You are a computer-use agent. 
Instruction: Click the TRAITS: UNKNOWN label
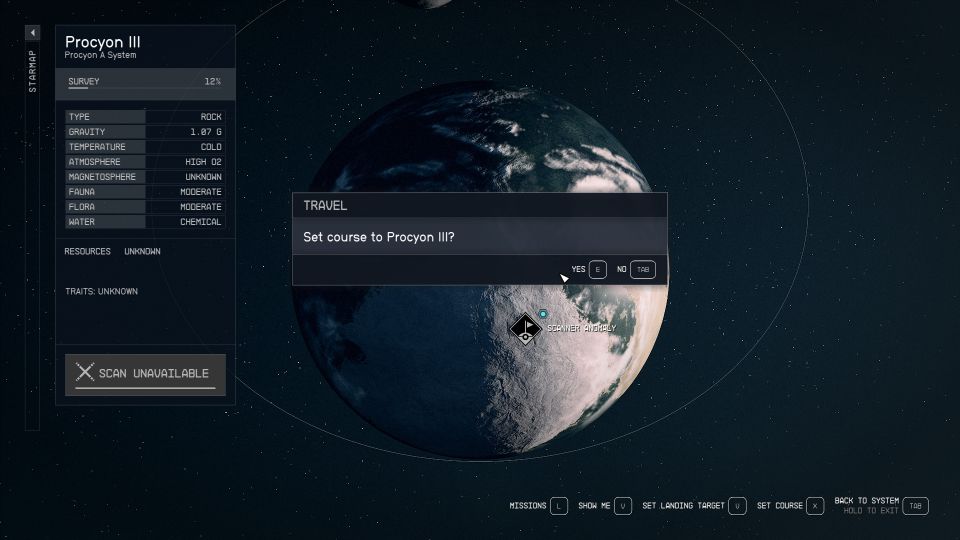[102, 291]
